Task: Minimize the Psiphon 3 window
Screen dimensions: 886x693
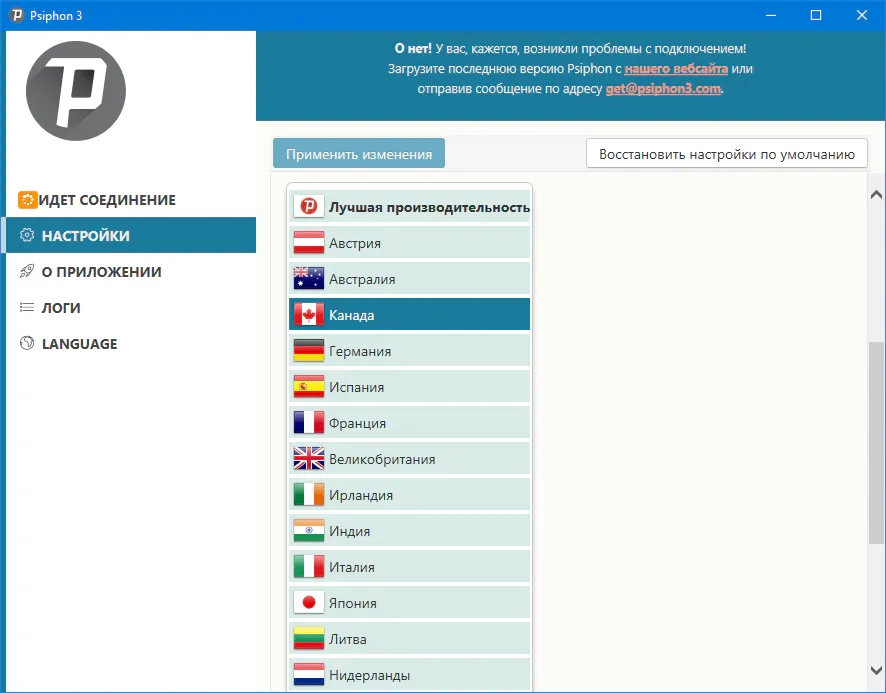Action: [x=771, y=15]
